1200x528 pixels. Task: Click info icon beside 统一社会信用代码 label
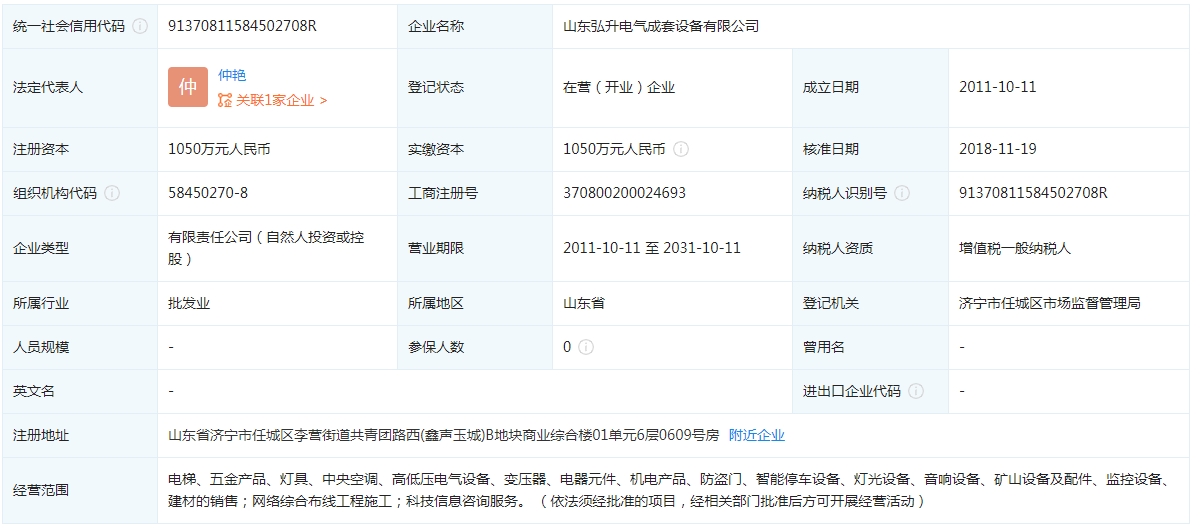[x=140, y=27]
